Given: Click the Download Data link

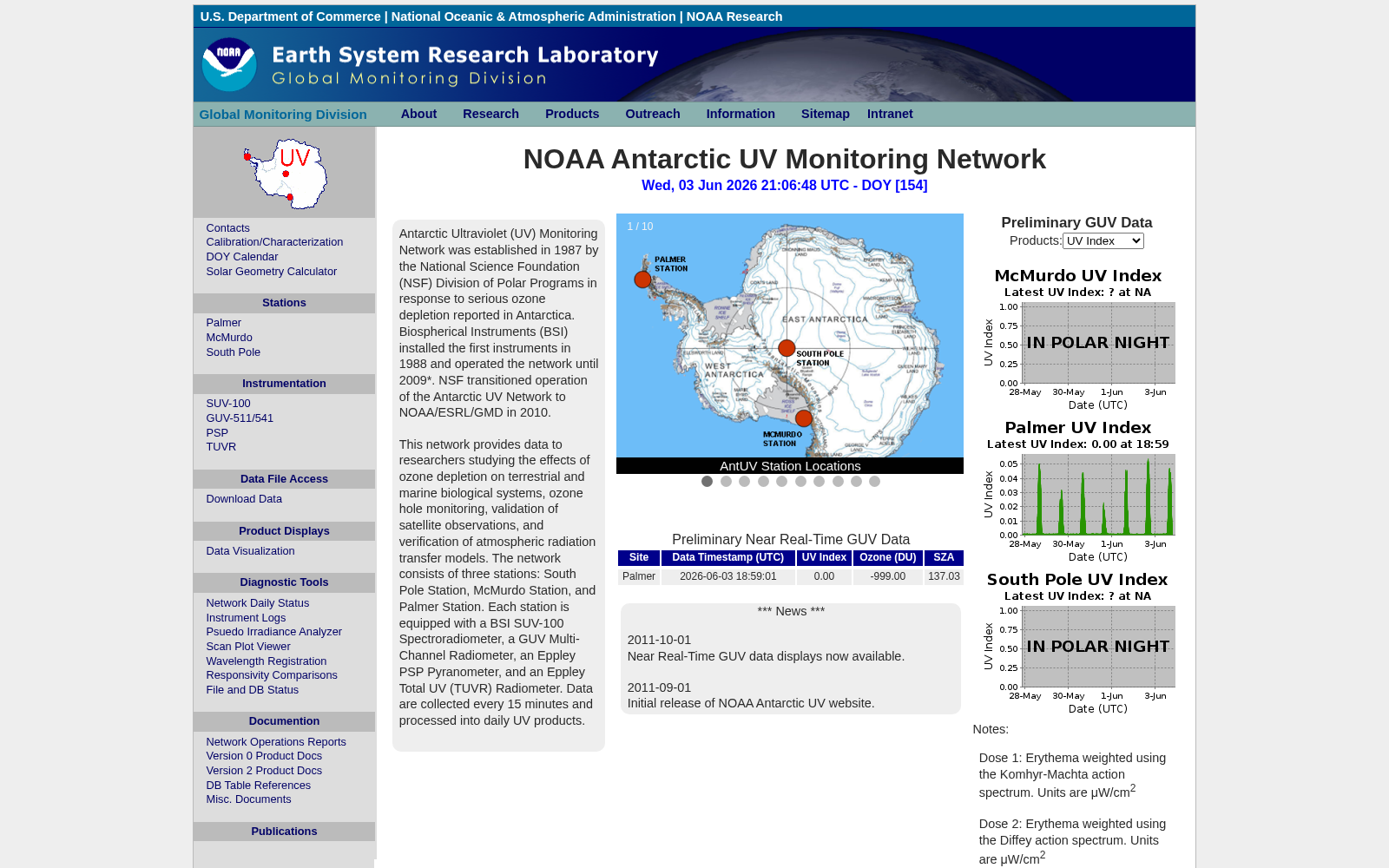Looking at the screenshot, I should (x=244, y=499).
